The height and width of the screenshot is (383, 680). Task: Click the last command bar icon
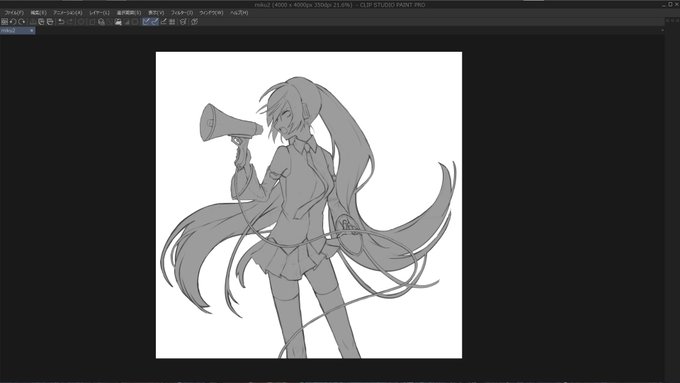pos(194,21)
